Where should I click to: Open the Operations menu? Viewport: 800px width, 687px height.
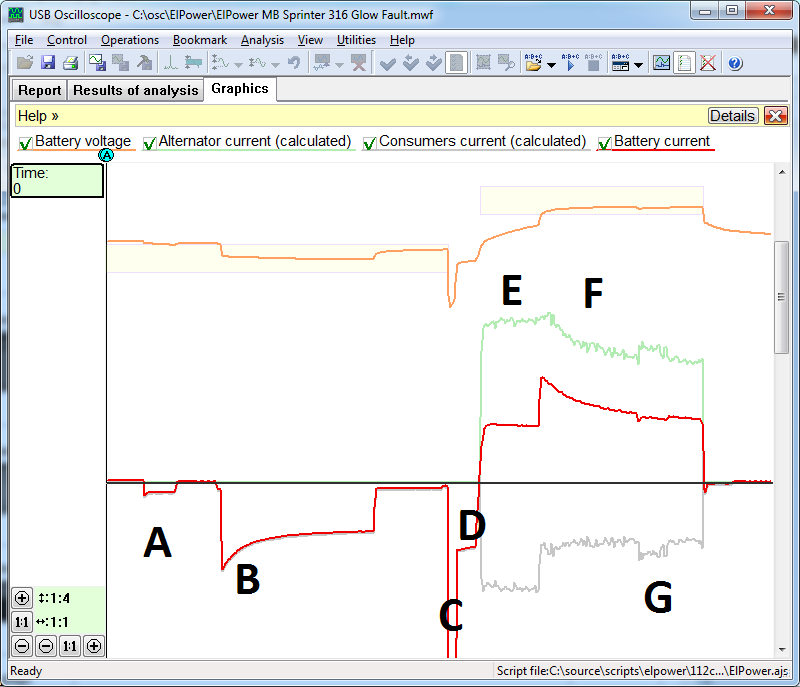click(130, 40)
